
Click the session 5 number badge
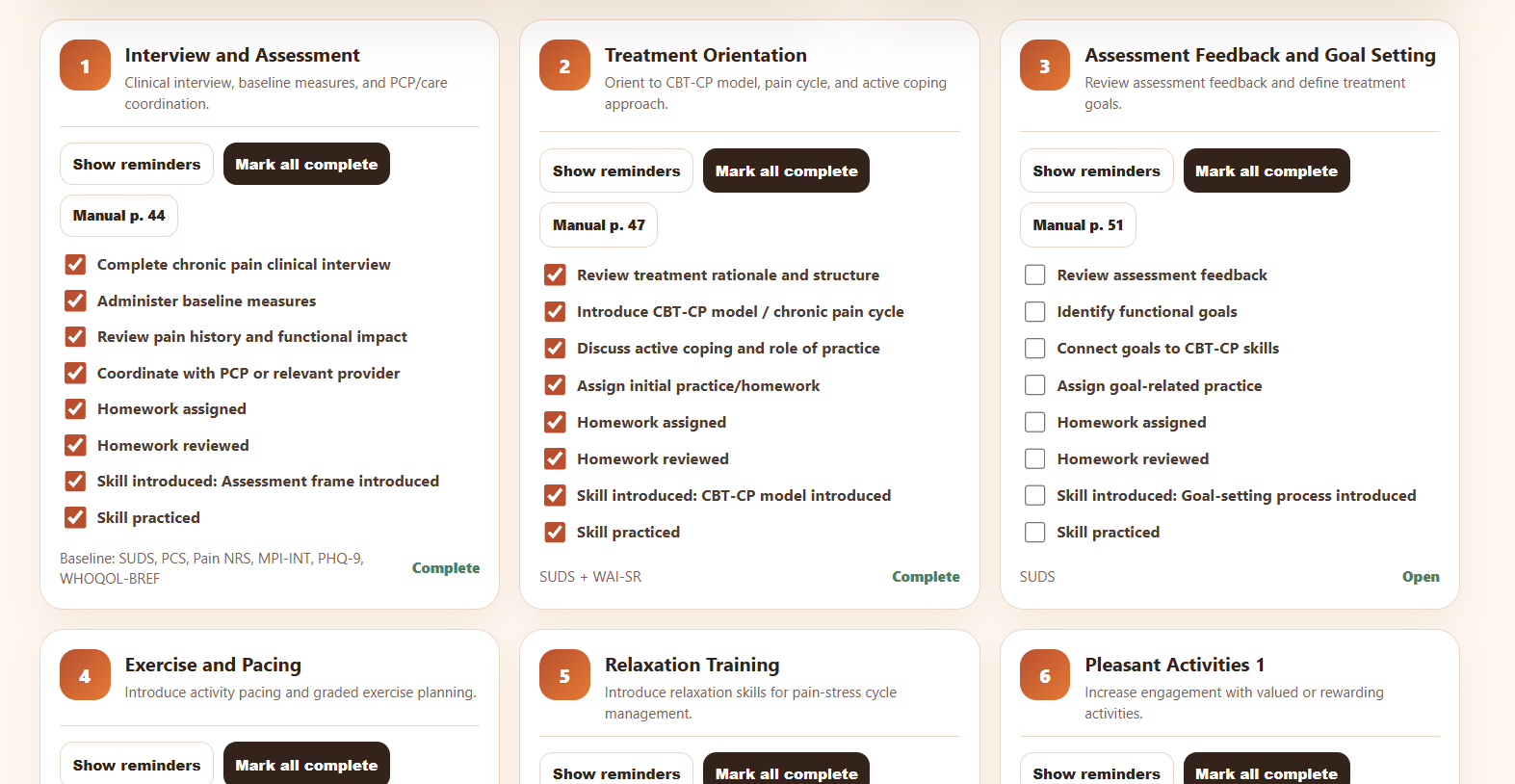[x=564, y=675]
